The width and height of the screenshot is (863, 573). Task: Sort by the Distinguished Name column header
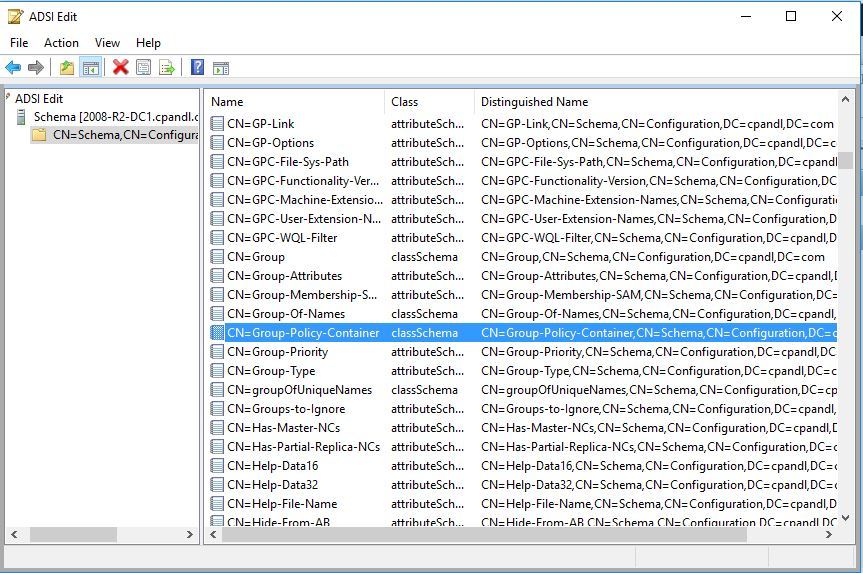pos(655,102)
